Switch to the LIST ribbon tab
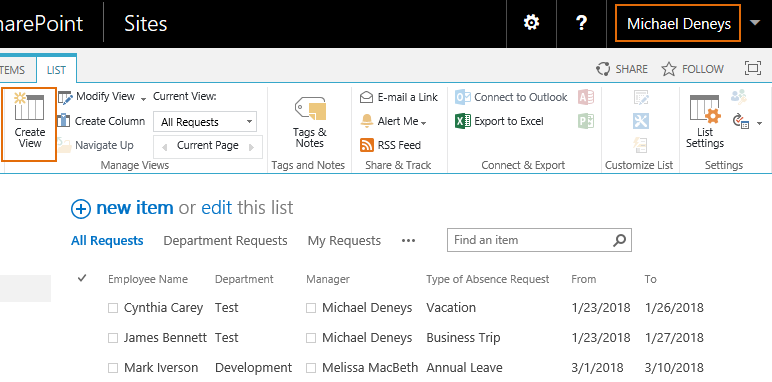 click(56, 70)
